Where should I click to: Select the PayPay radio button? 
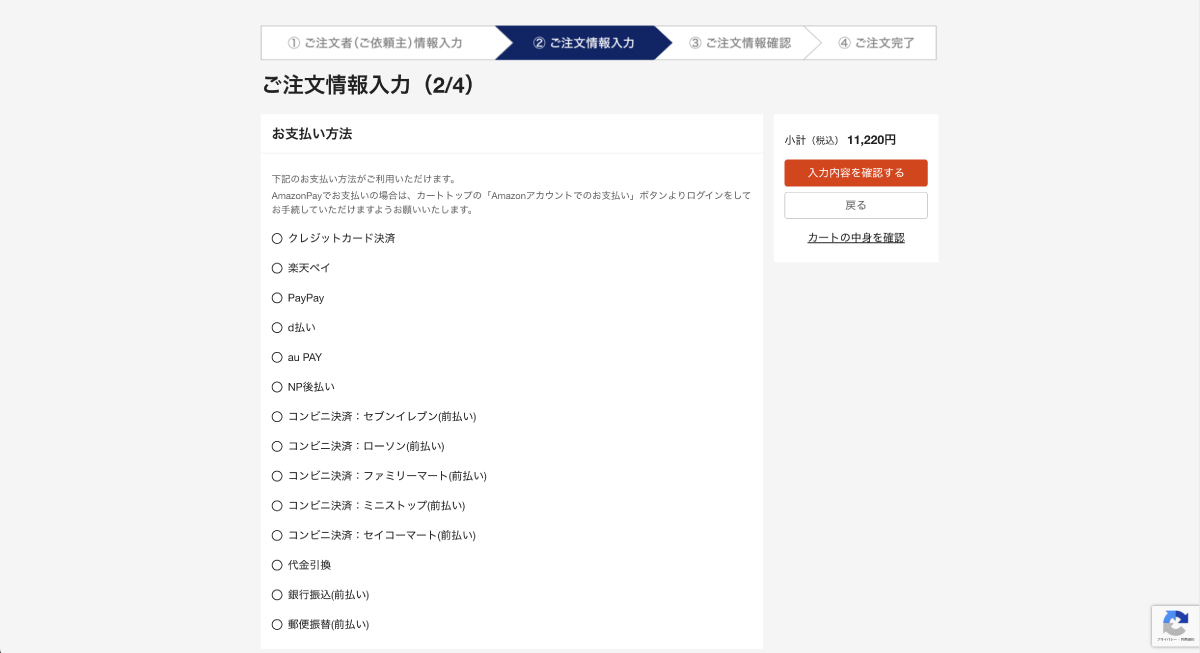coord(277,298)
